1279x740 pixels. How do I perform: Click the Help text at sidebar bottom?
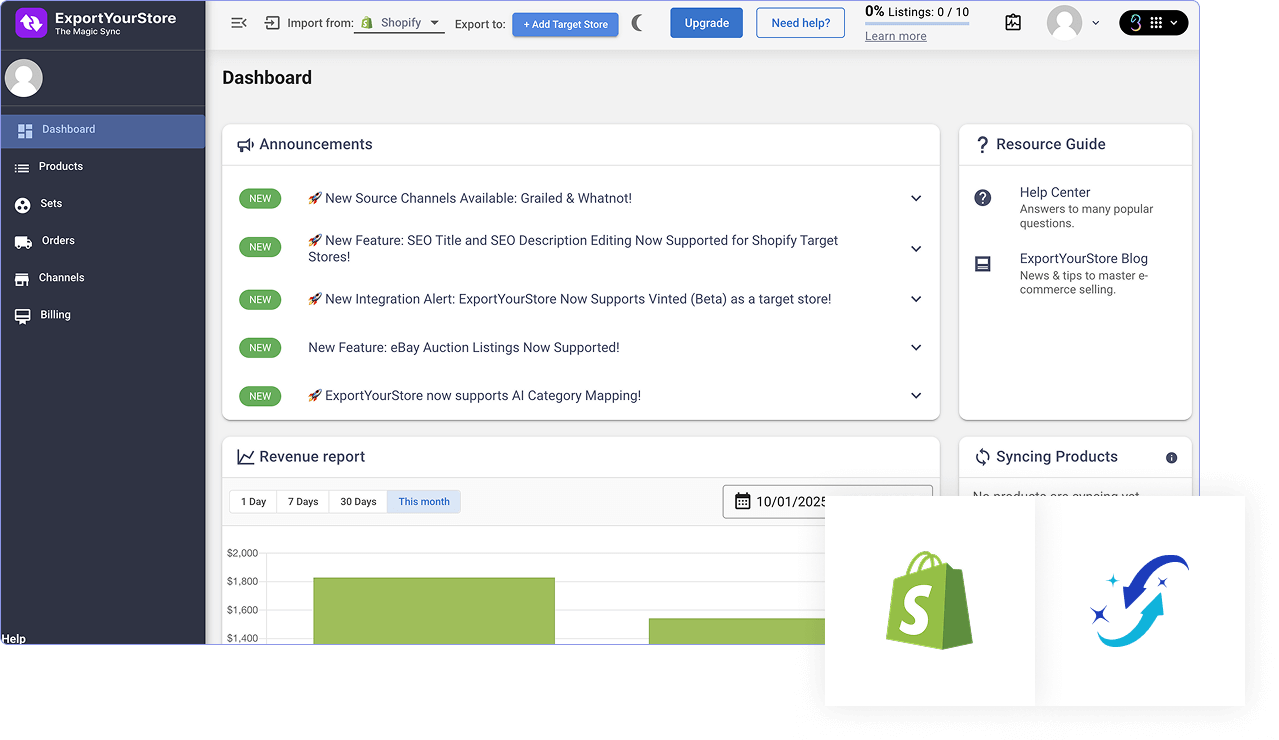(x=14, y=639)
